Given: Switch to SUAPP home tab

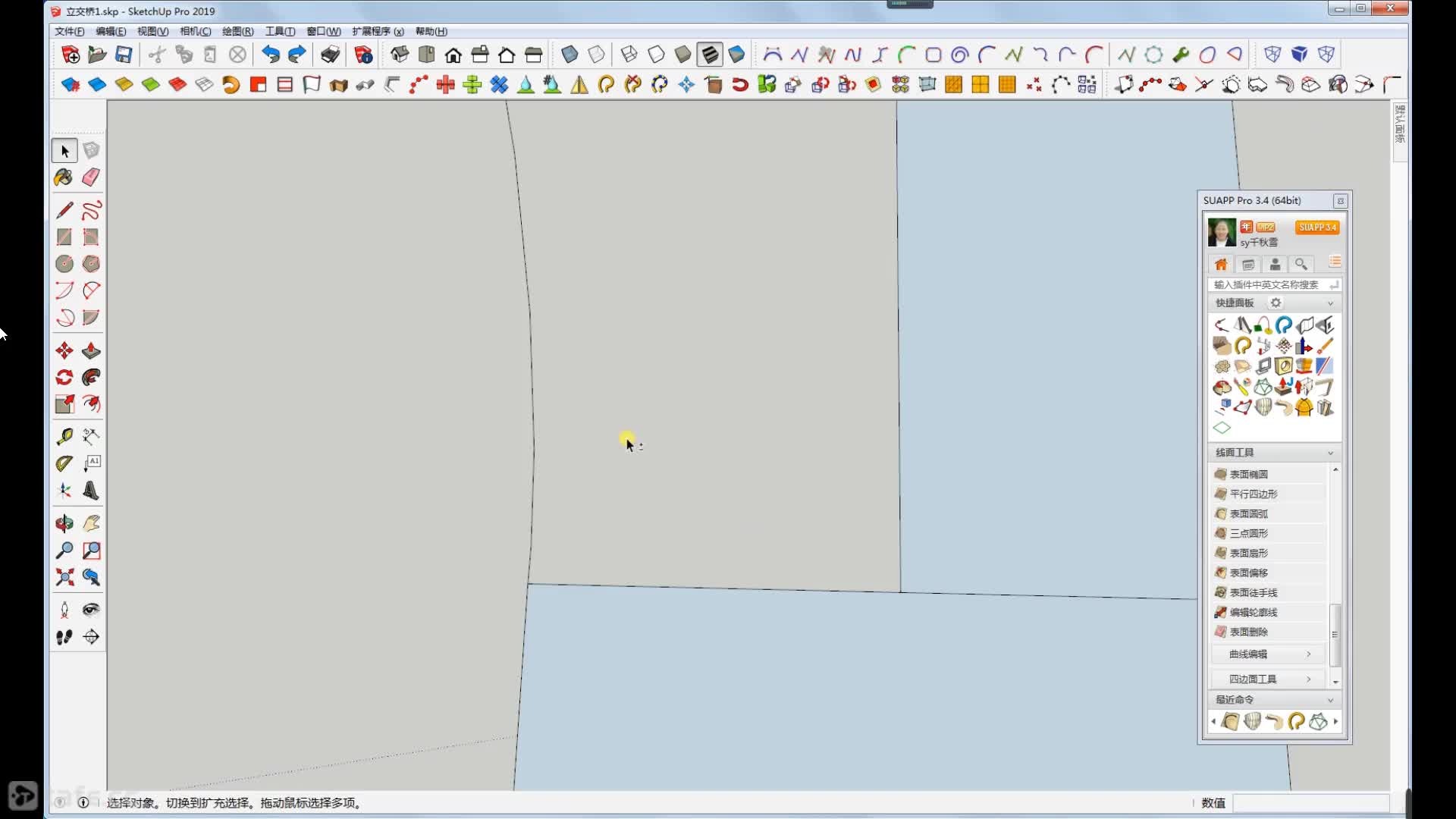Looking at the screenshot, I should 1221,264.
